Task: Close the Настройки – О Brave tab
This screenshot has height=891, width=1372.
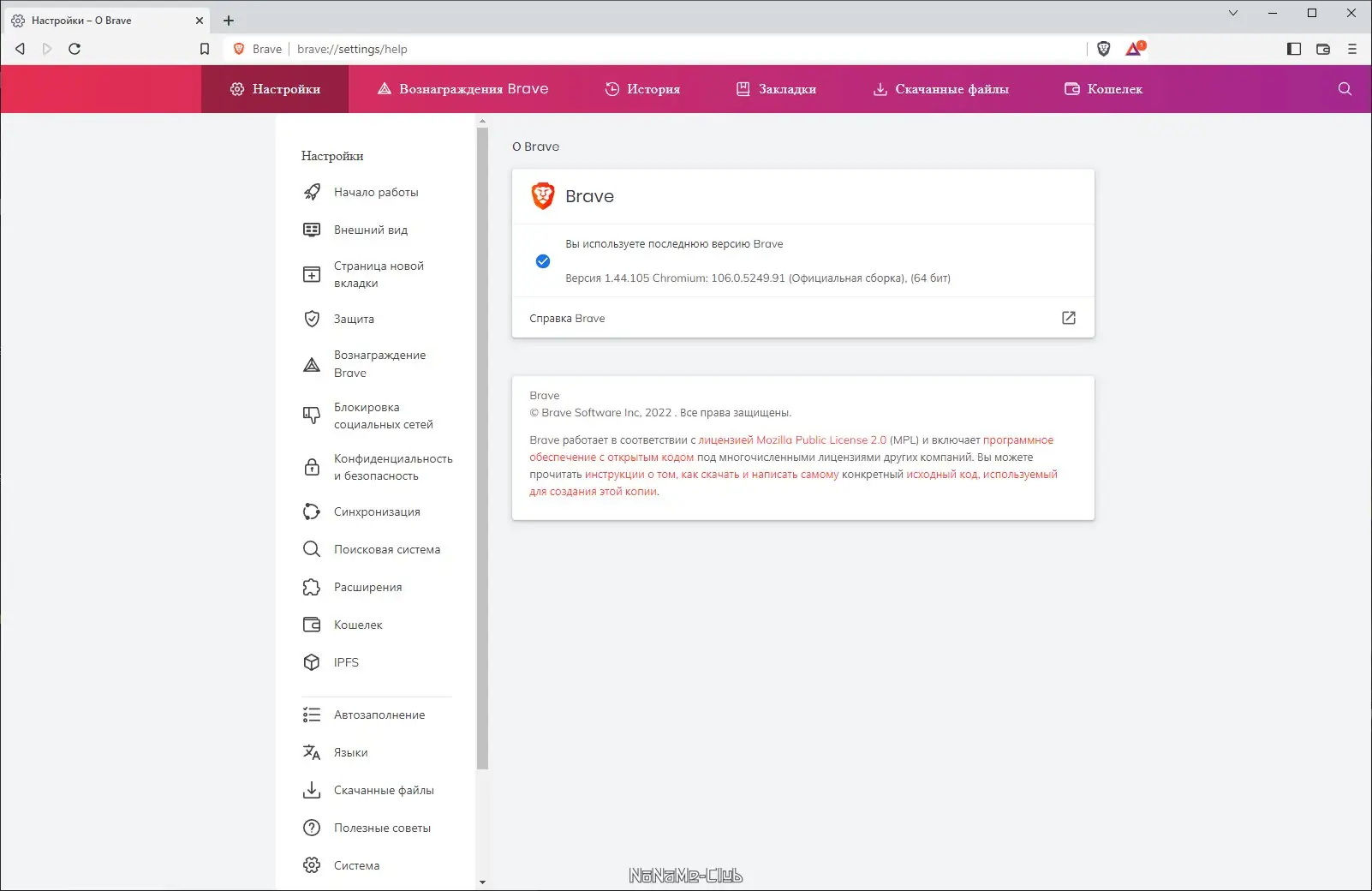Action: click(x=200, y=21)
